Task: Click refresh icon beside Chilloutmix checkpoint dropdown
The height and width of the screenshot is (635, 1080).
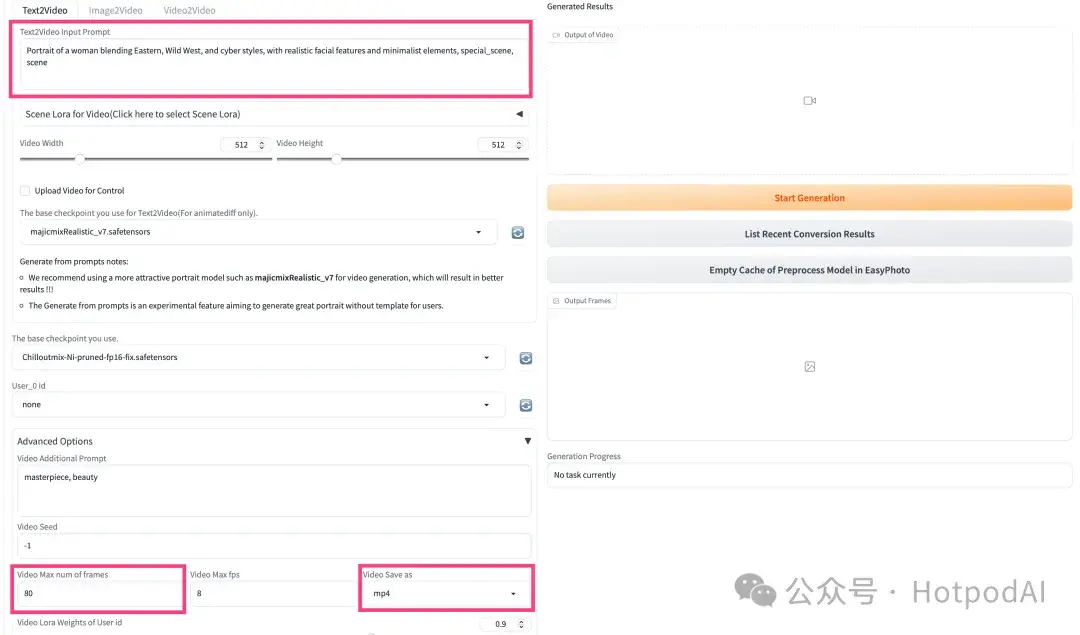Action: (x=525, y=358)
